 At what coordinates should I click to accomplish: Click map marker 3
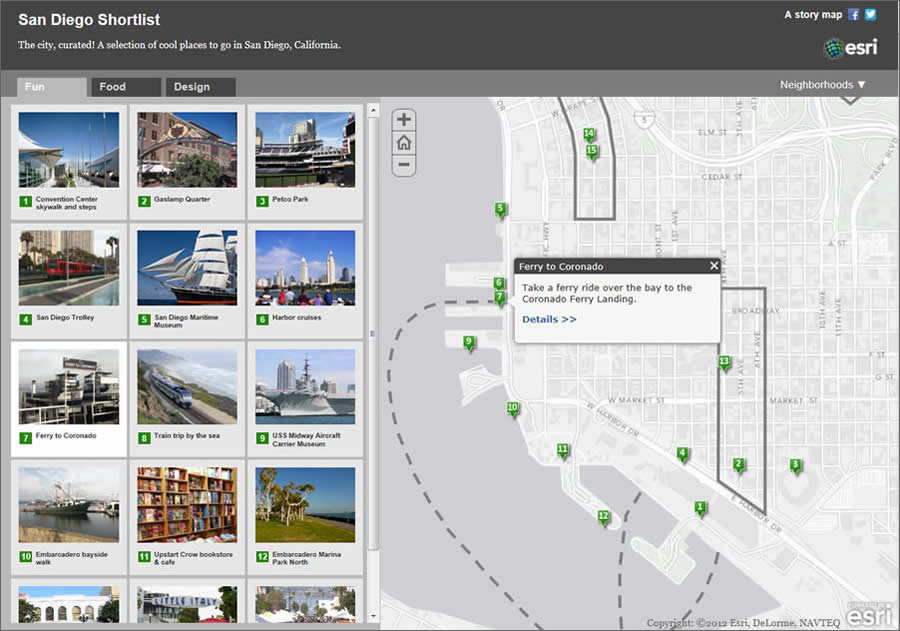(x=795, y=466)
